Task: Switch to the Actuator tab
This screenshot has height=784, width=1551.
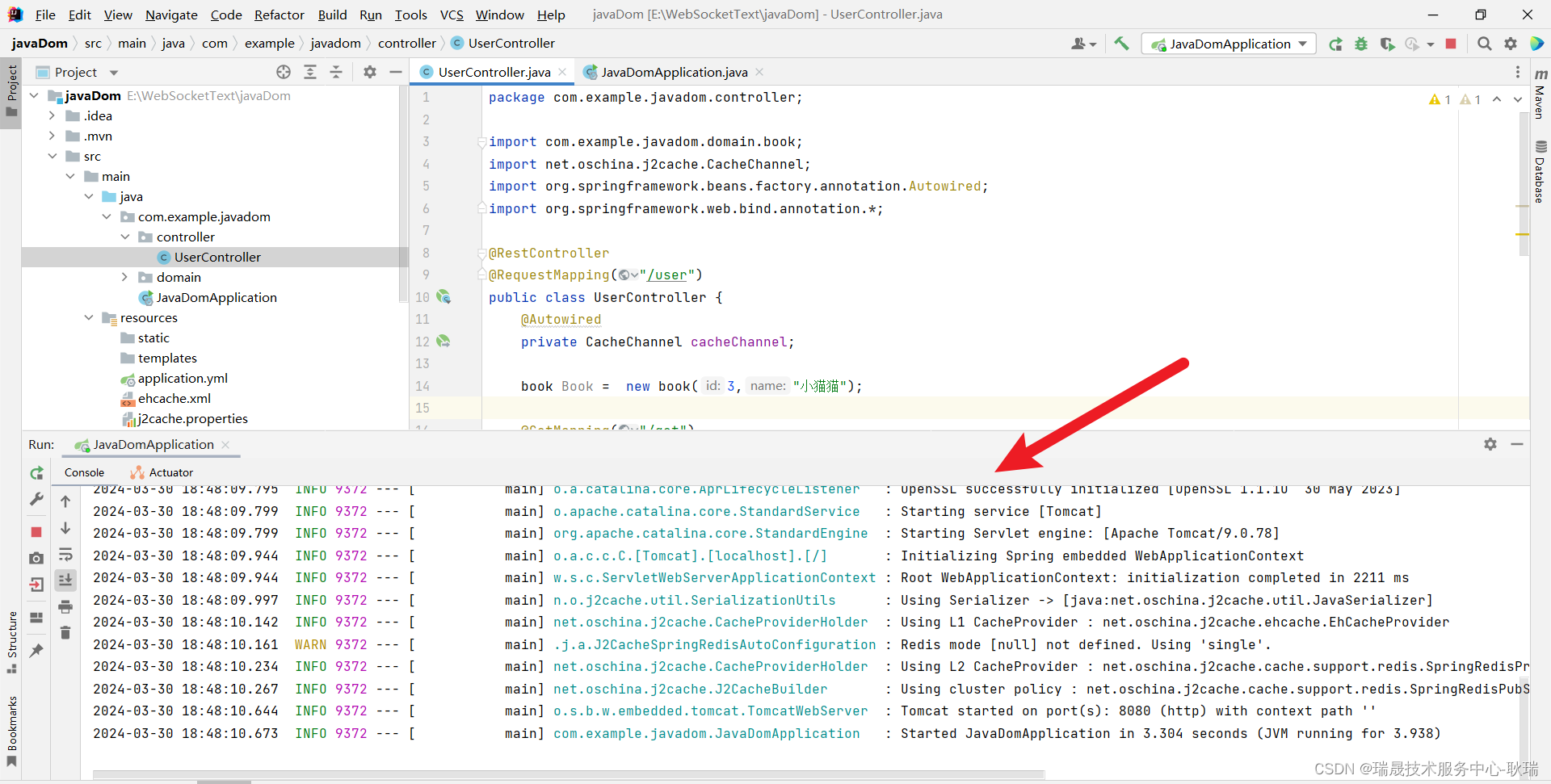Action: [x=162, y=472]
